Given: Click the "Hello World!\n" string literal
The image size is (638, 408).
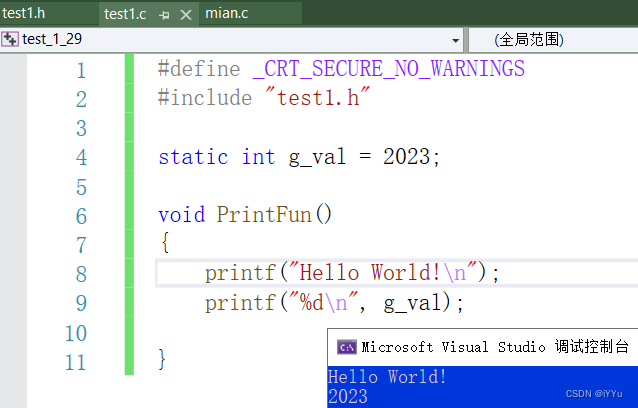Looking at the screenshot, I should 382,272.
